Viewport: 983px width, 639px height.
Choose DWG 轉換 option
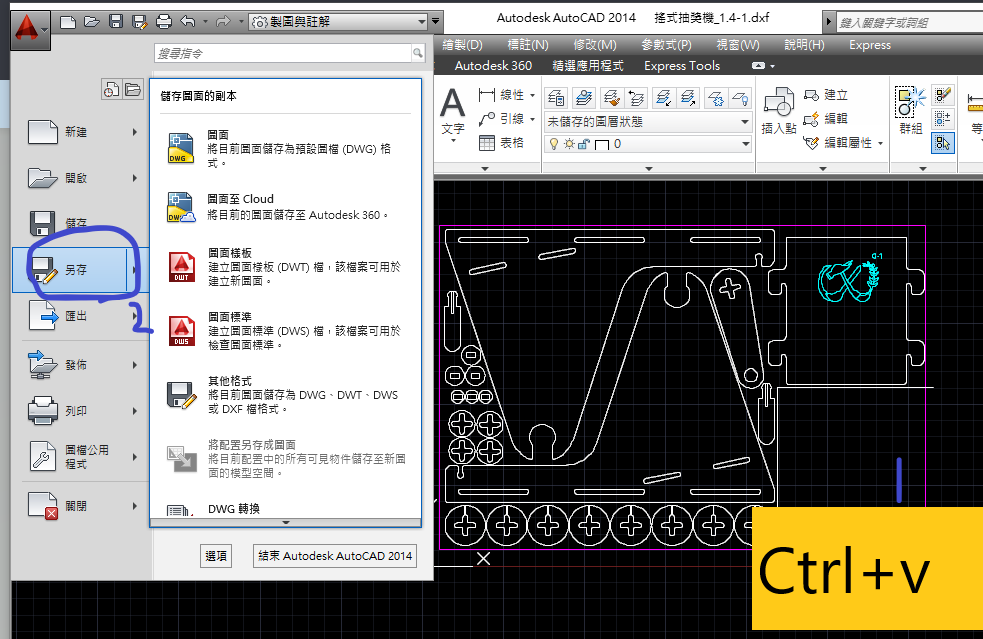tap(286, 509)
